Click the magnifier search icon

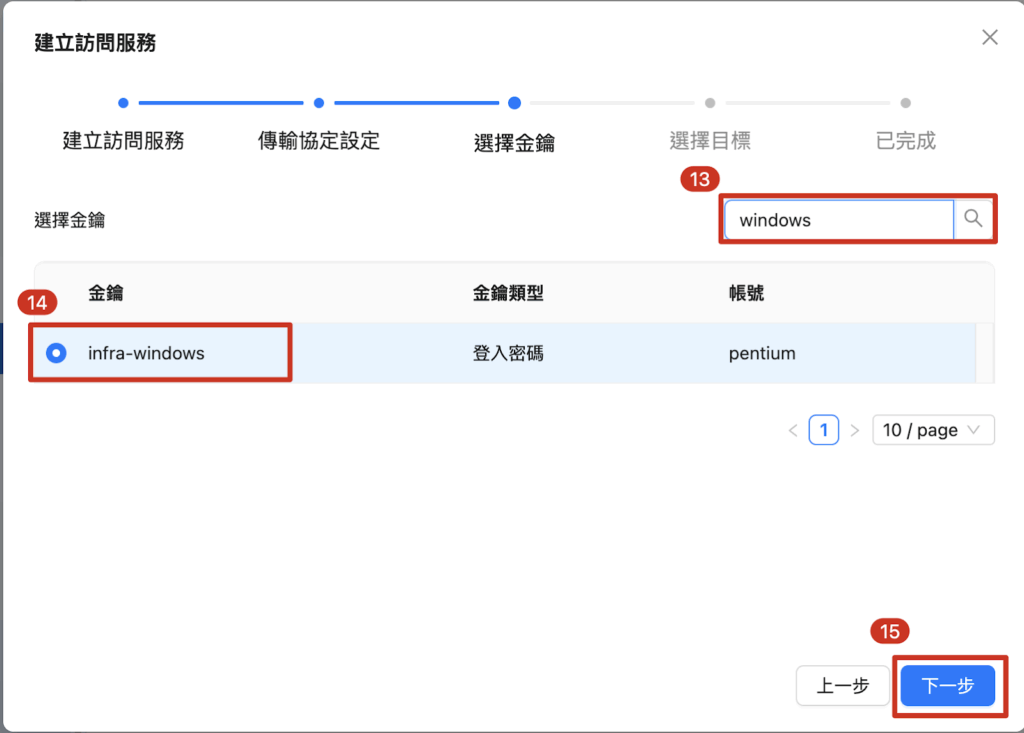coord(973,219)
